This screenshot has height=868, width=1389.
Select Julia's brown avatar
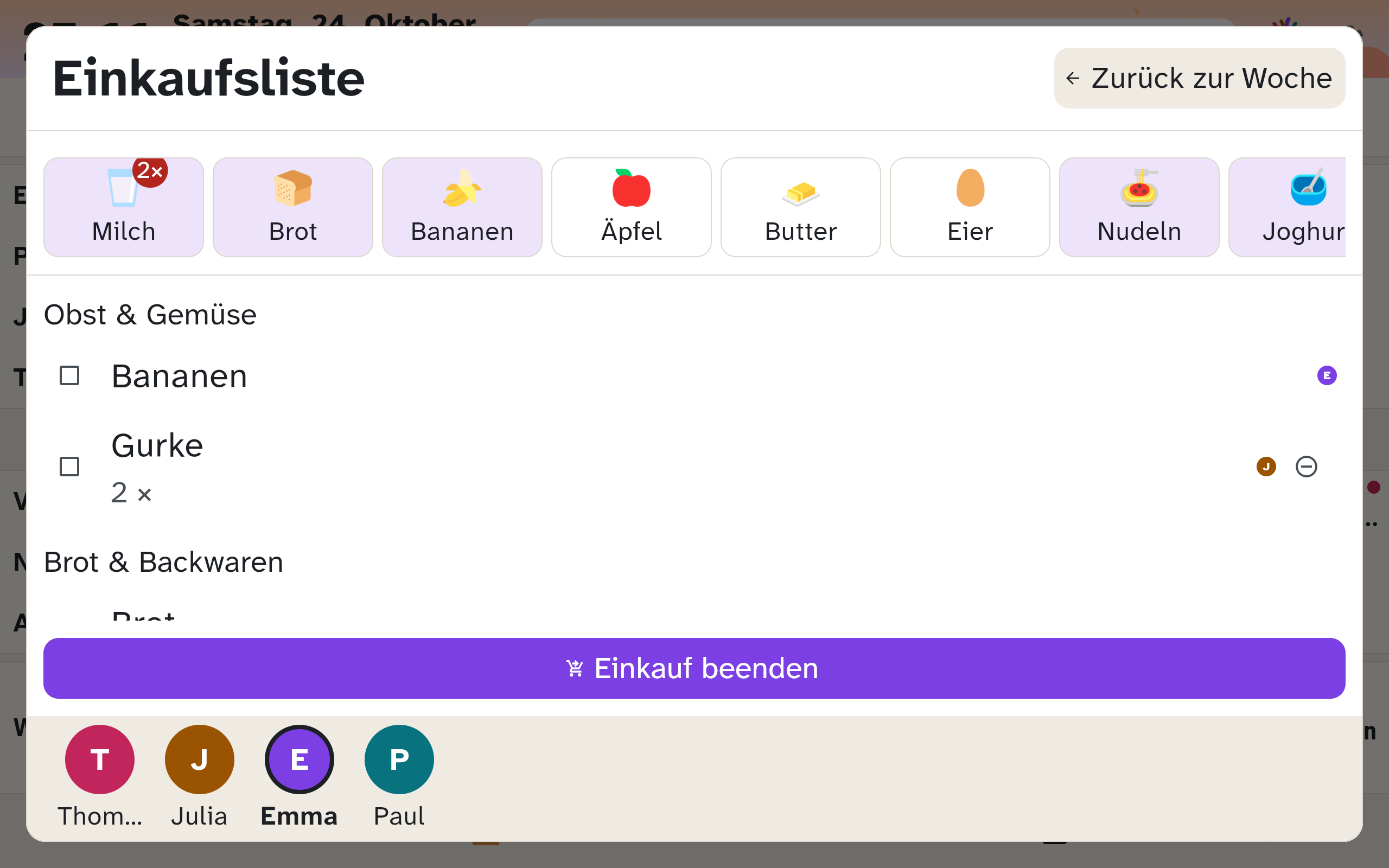coord(199,759)
